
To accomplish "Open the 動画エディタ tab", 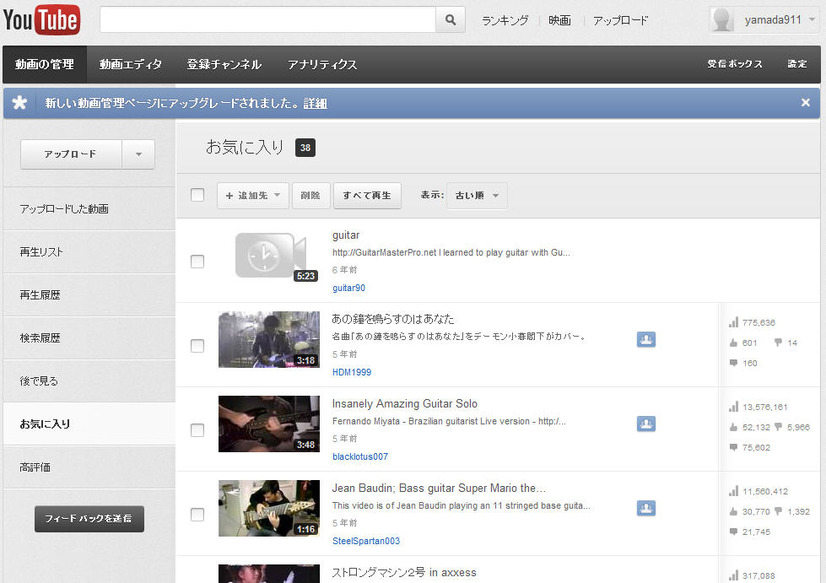I will click(x=131, y=64).
